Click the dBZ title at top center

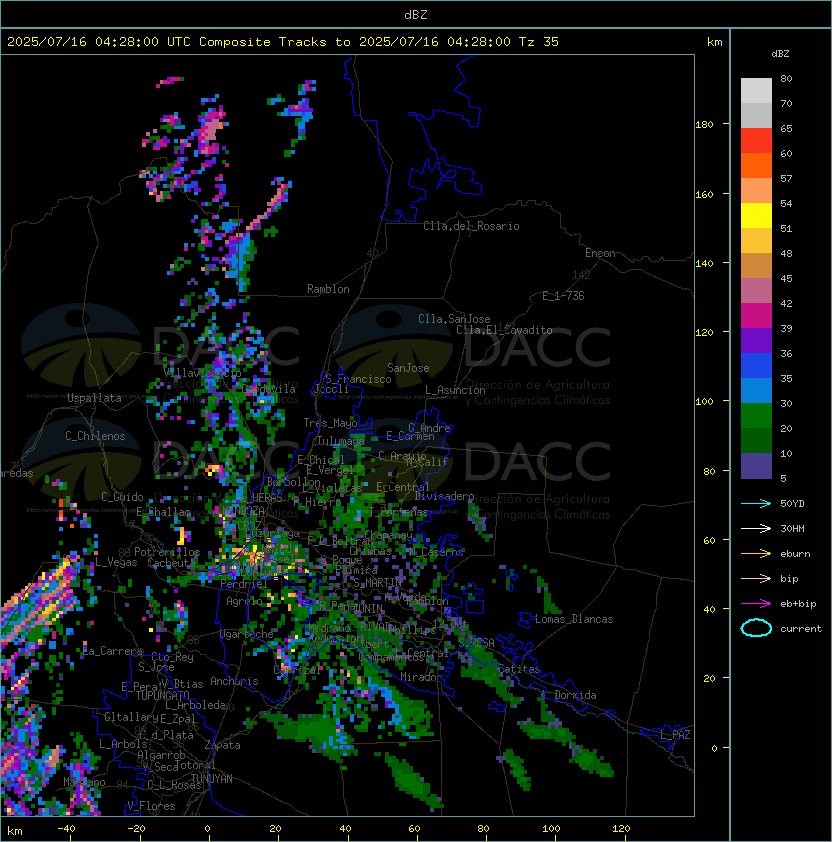[x=416, y=15]
